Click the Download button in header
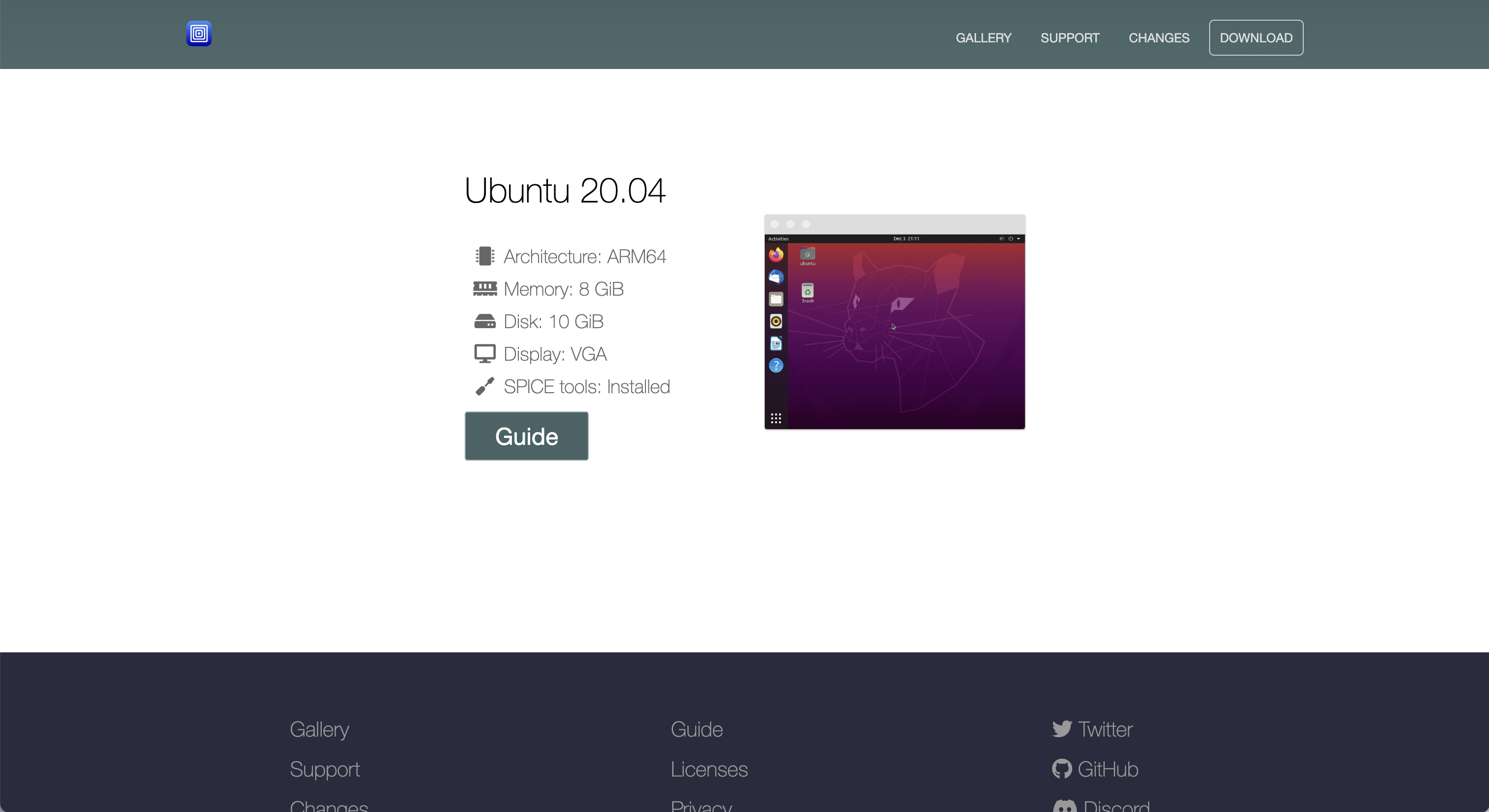Image resolution: width=1489 pixels, height=812 pixels. coord(1255,38)
